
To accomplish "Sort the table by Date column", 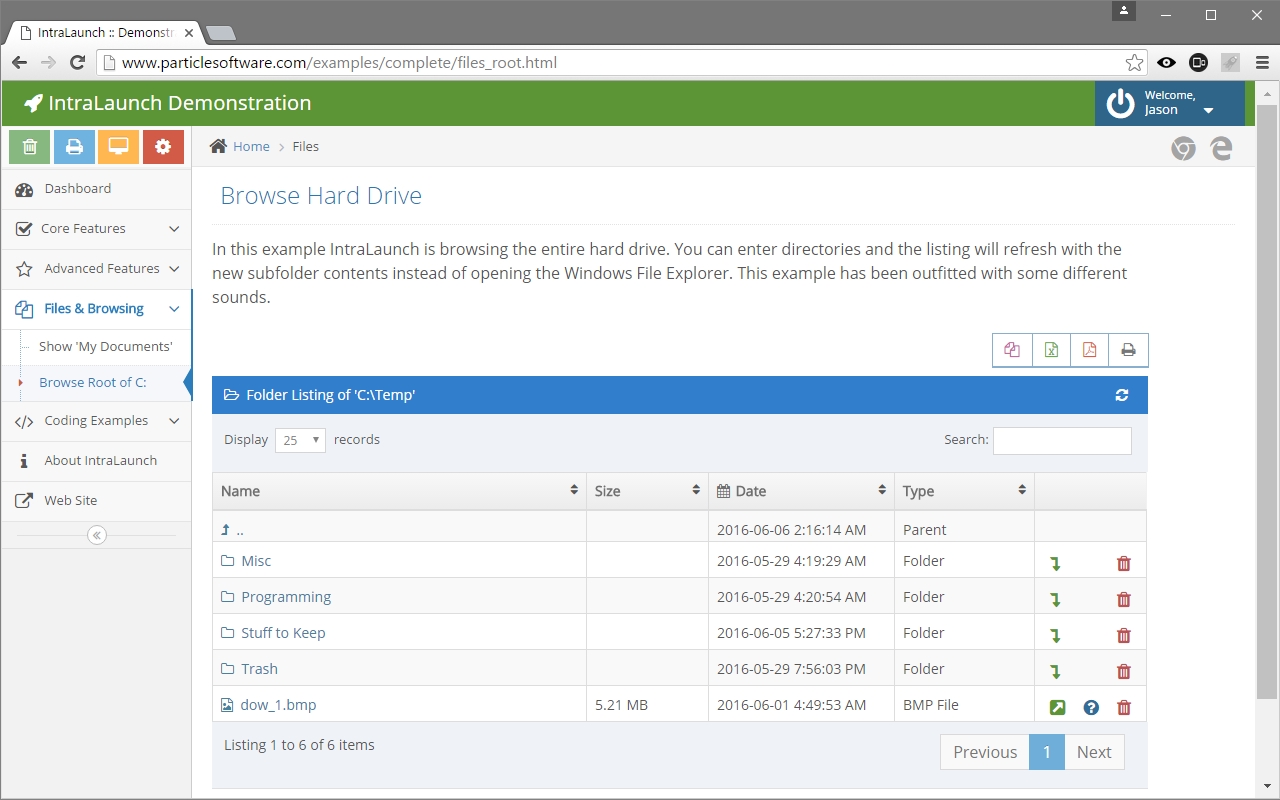I will pos(801,491).
